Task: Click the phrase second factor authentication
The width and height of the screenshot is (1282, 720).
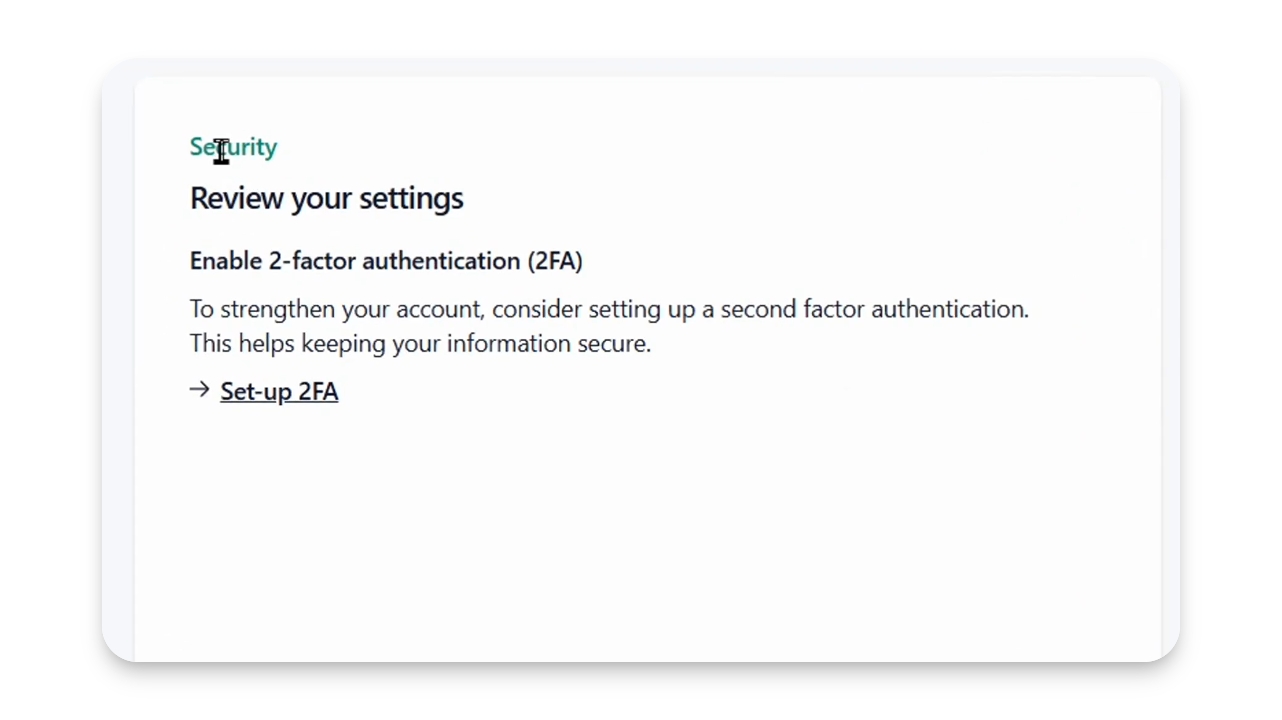Action: pyautogui.click(x=873, y=309)
